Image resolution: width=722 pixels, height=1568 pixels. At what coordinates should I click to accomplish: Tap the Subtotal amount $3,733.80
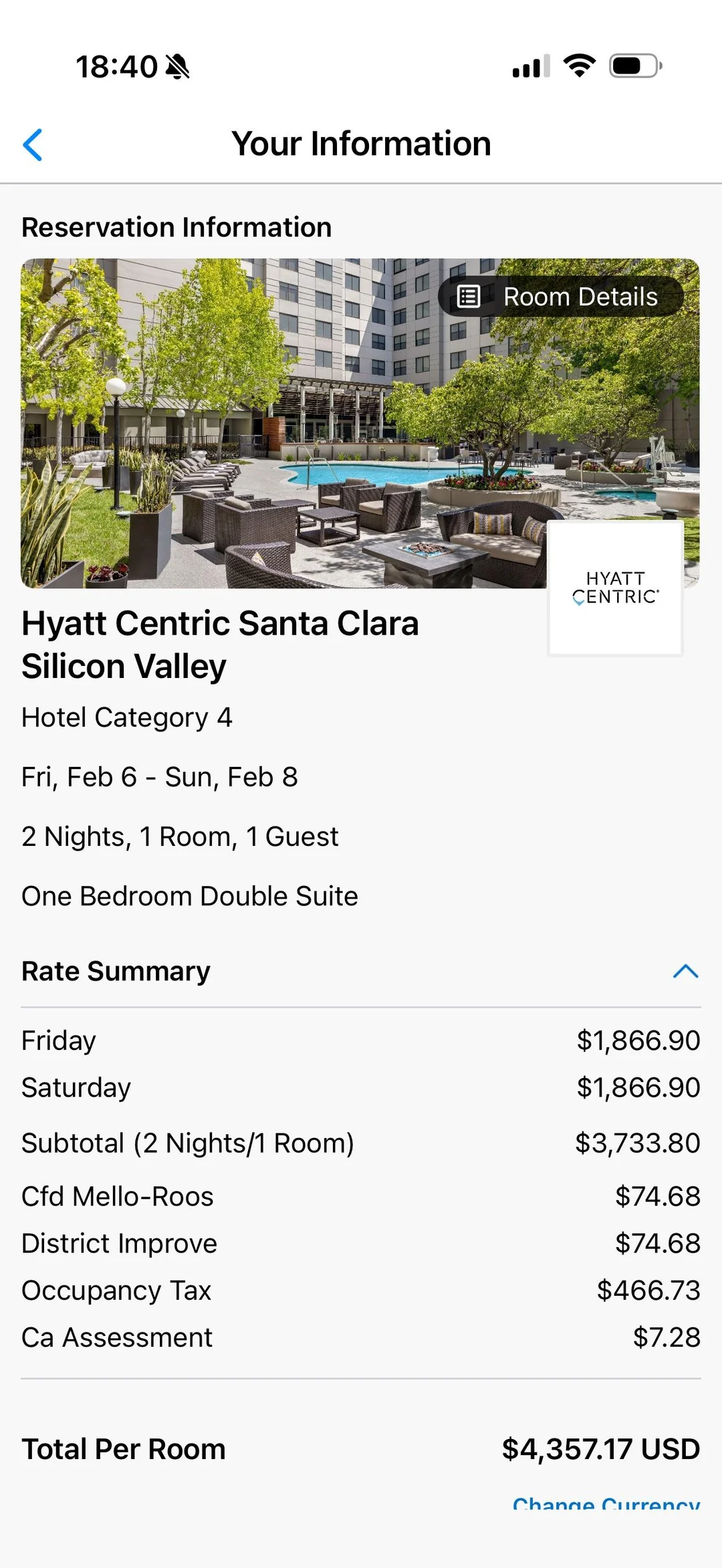(637, 1143)
